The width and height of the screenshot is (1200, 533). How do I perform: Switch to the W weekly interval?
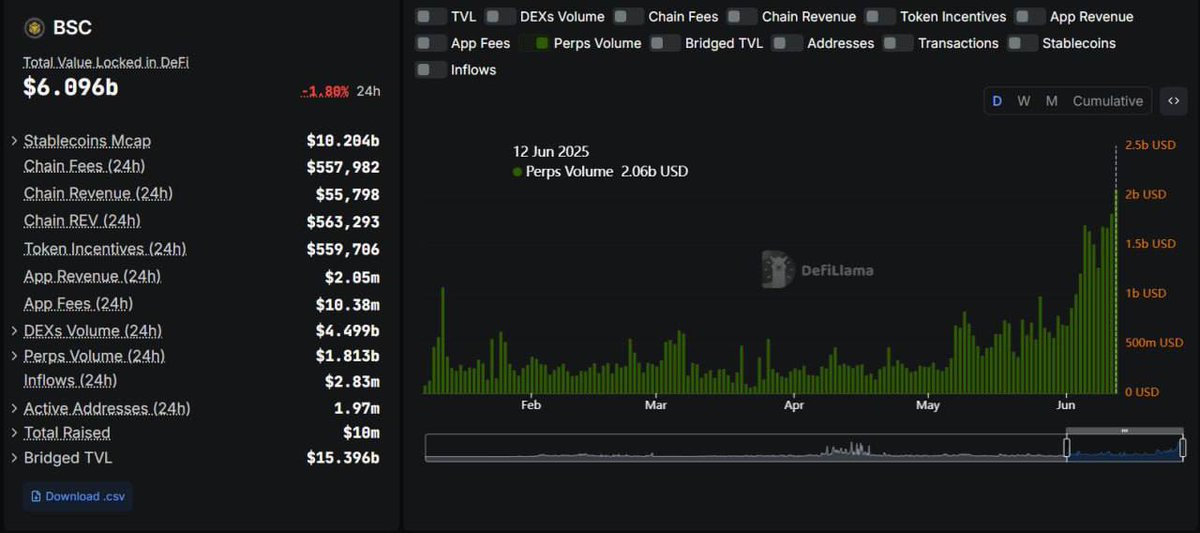pos(1024,101)
